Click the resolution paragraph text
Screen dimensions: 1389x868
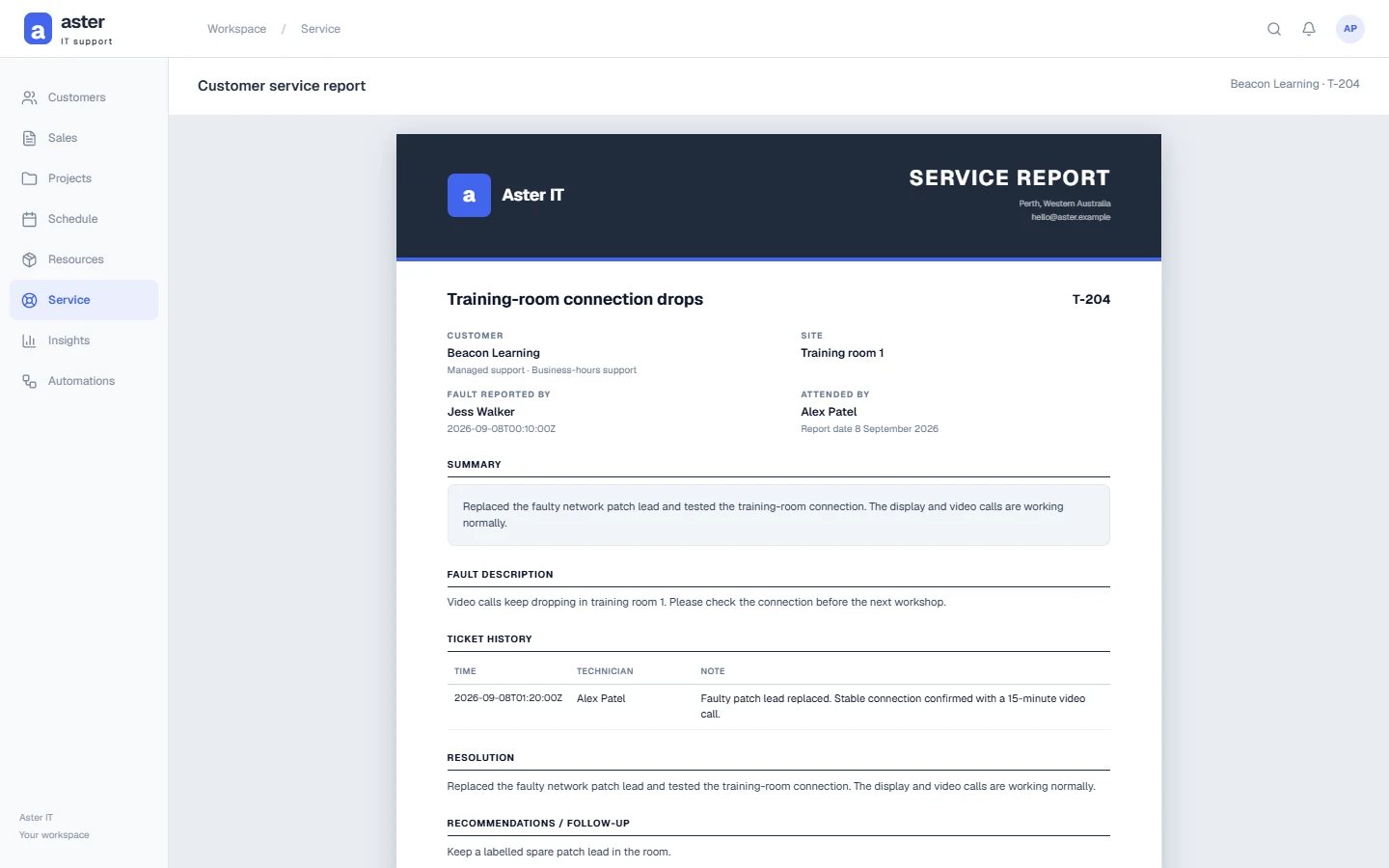[771, 786]
